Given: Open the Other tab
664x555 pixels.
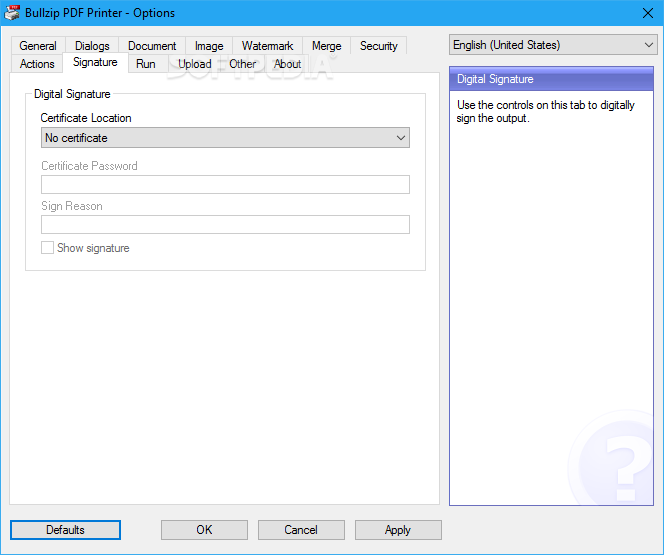Looking at the screenshot, I should [x=242, y=64].
